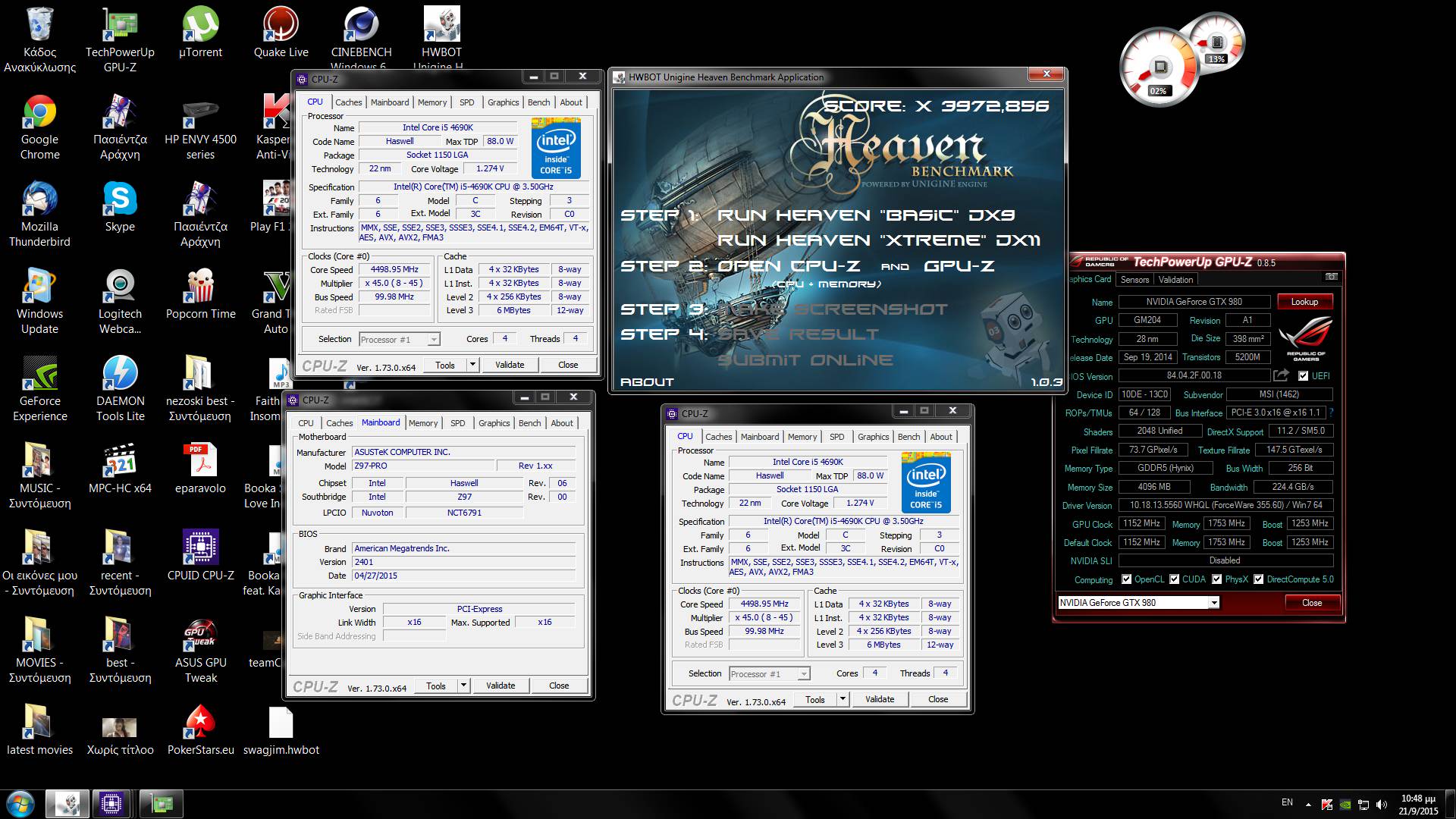The width and height of the screenshot is (1456, 819).
Task: Open Mozilla Thunderbird desktop icon
Action: (39, 214)
